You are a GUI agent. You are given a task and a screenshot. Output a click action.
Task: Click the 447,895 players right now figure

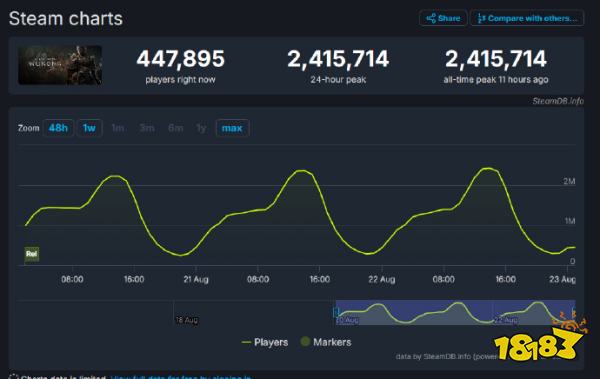click(x=180, y=59)
